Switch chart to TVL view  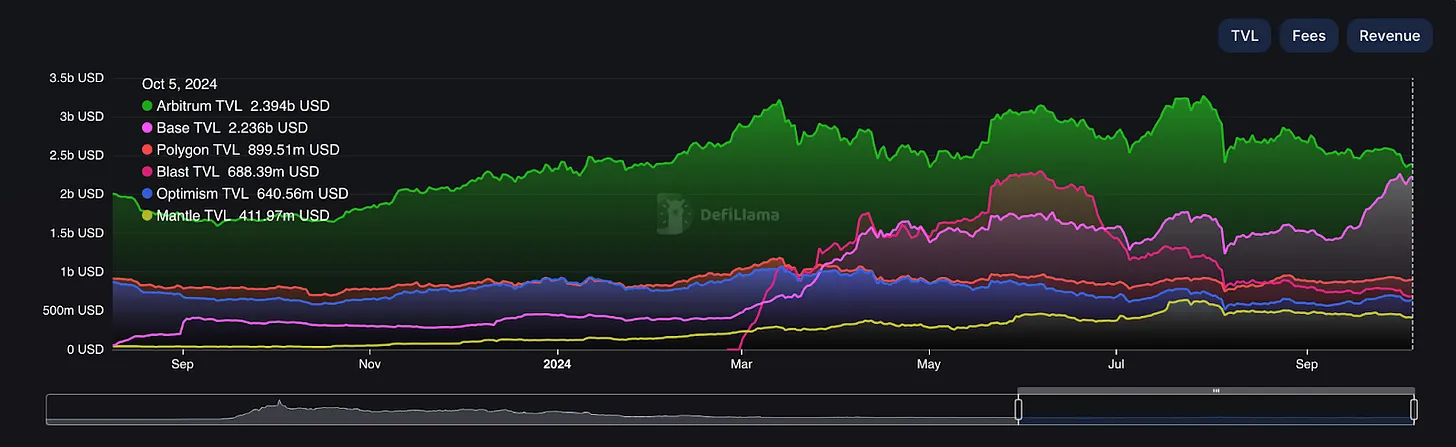(1244, 36)
